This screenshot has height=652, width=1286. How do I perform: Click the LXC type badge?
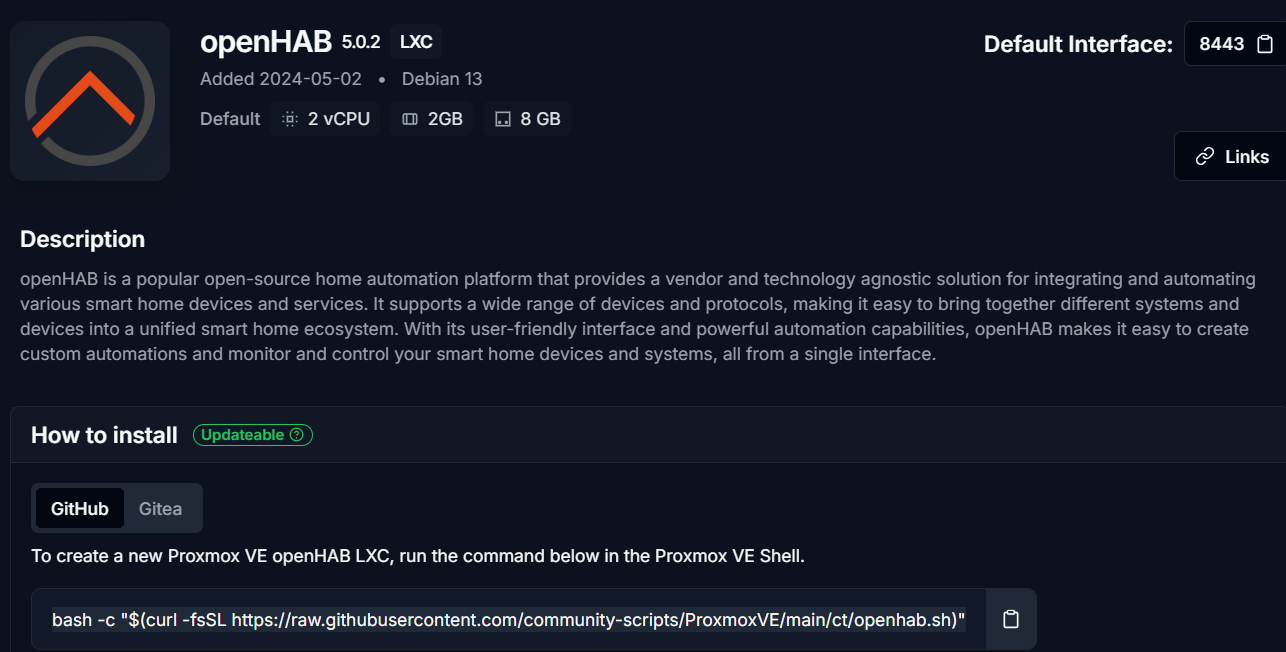416,42
